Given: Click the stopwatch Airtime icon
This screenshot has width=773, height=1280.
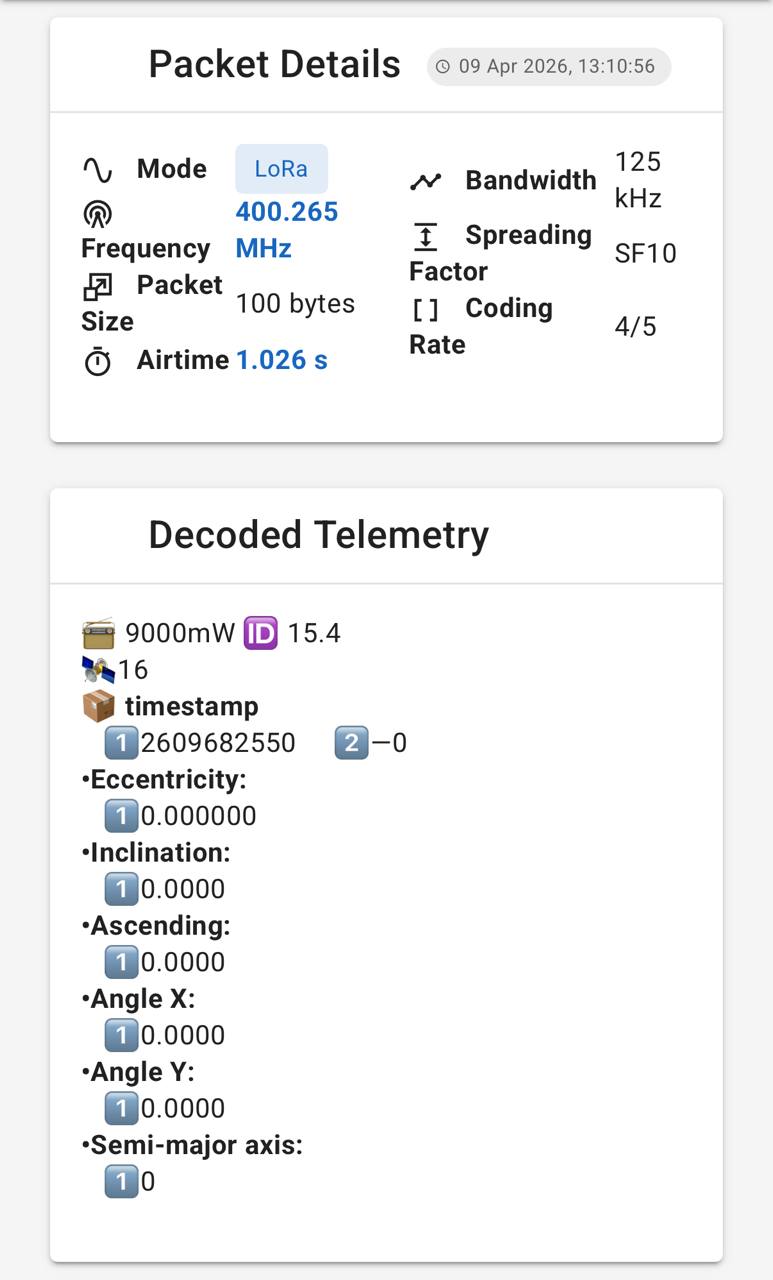Looking at the screenshot, I should (x=97, y=361).
